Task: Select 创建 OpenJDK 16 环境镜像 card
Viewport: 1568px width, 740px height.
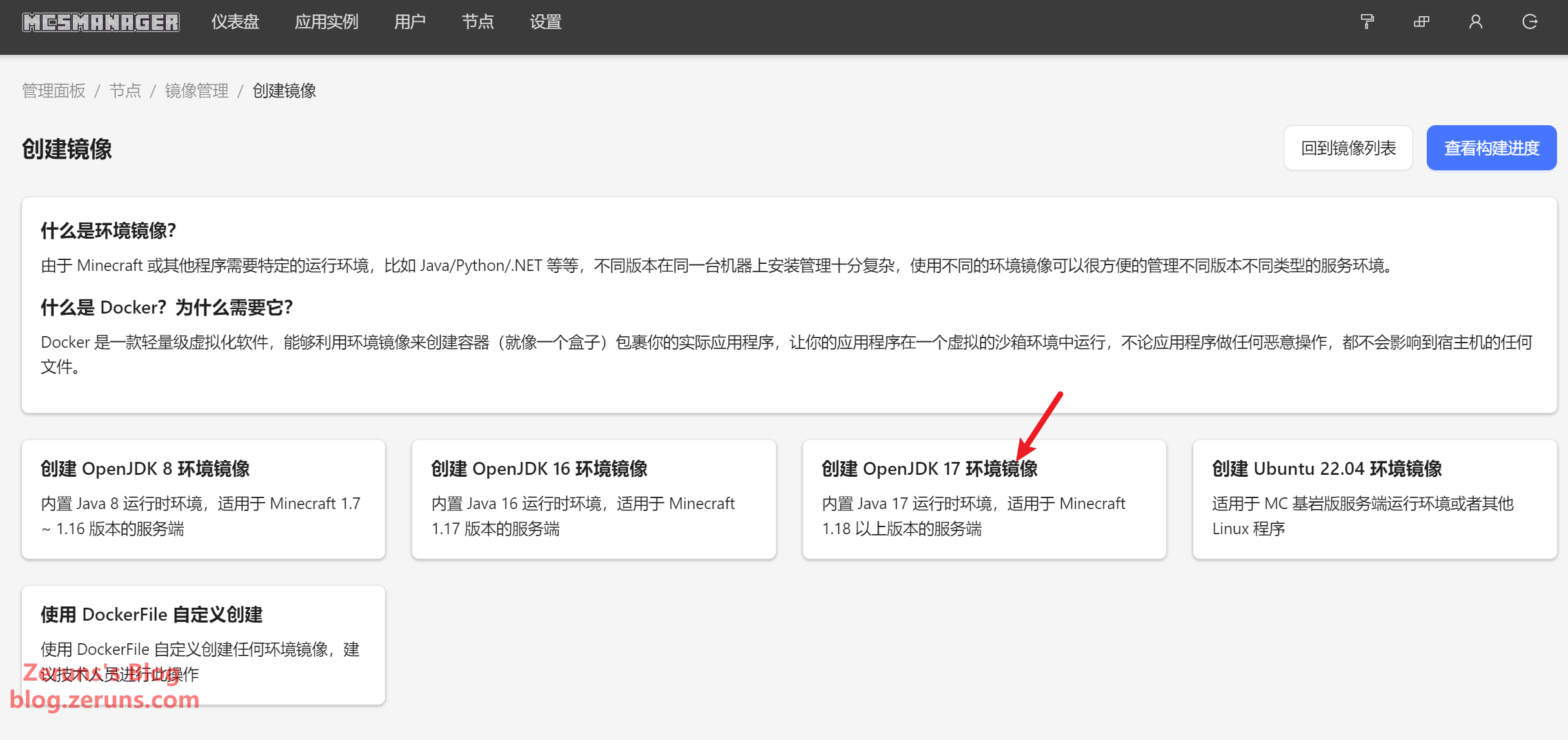Action: click(594, 499)
